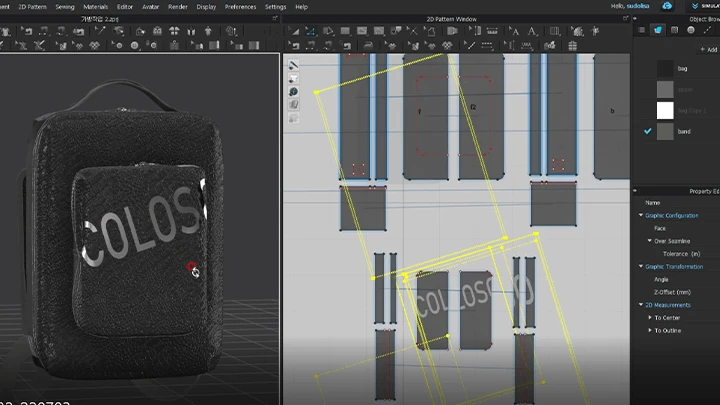Select the 2D Edit Topstitch tool

[469, 46]
